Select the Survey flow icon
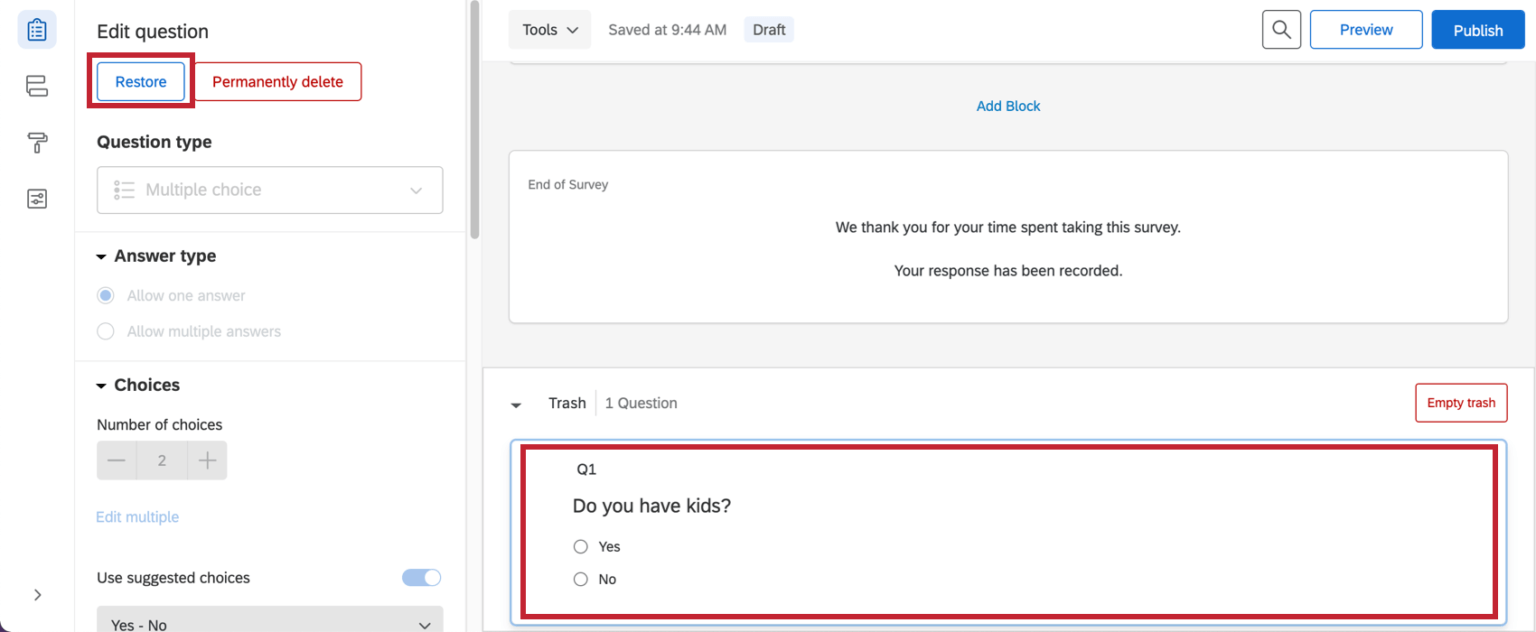The width and height of the screenshot is (1536, 632). [37, 86]
